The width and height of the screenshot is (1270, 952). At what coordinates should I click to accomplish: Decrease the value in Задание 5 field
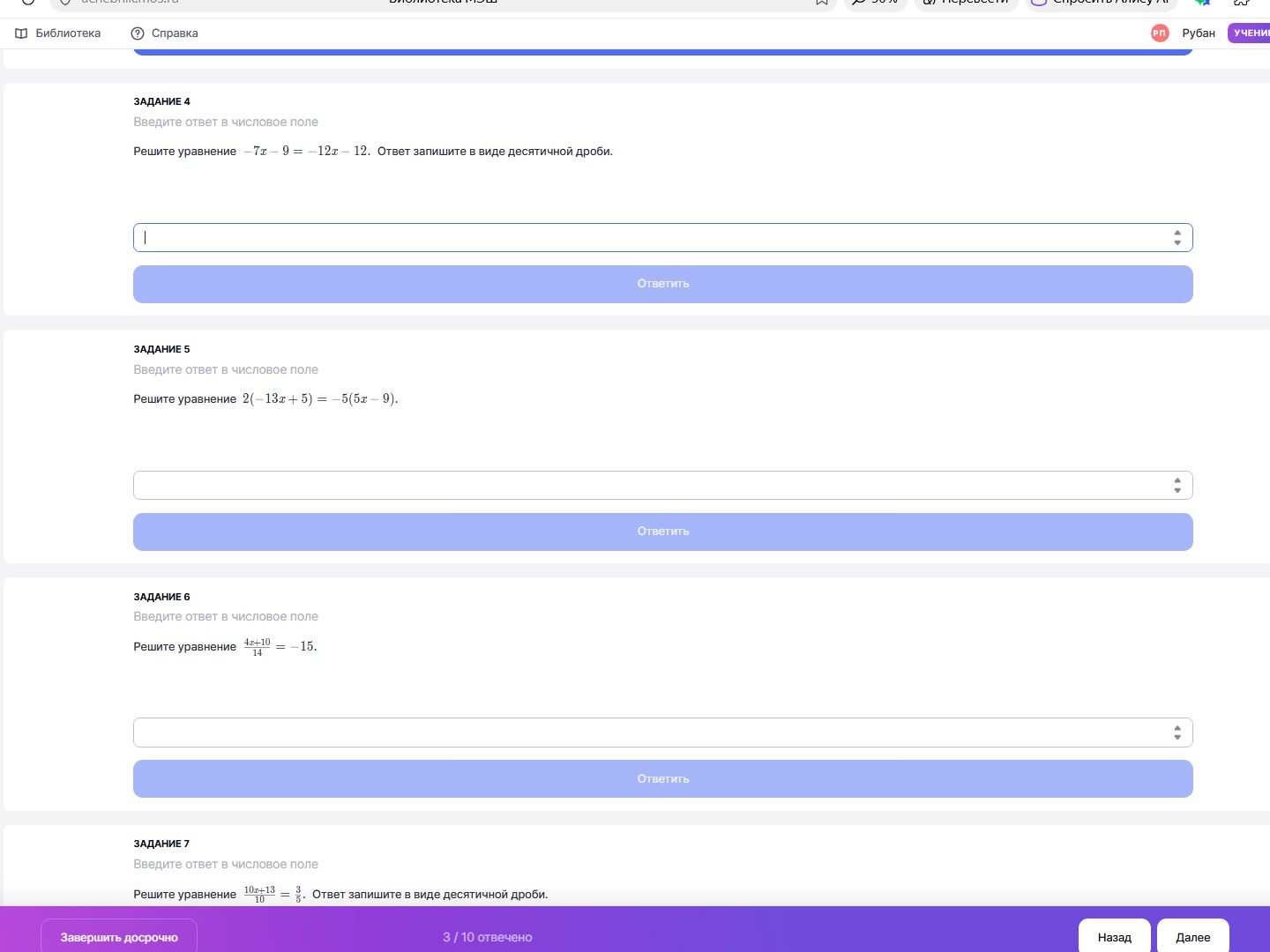(1177, 490)
